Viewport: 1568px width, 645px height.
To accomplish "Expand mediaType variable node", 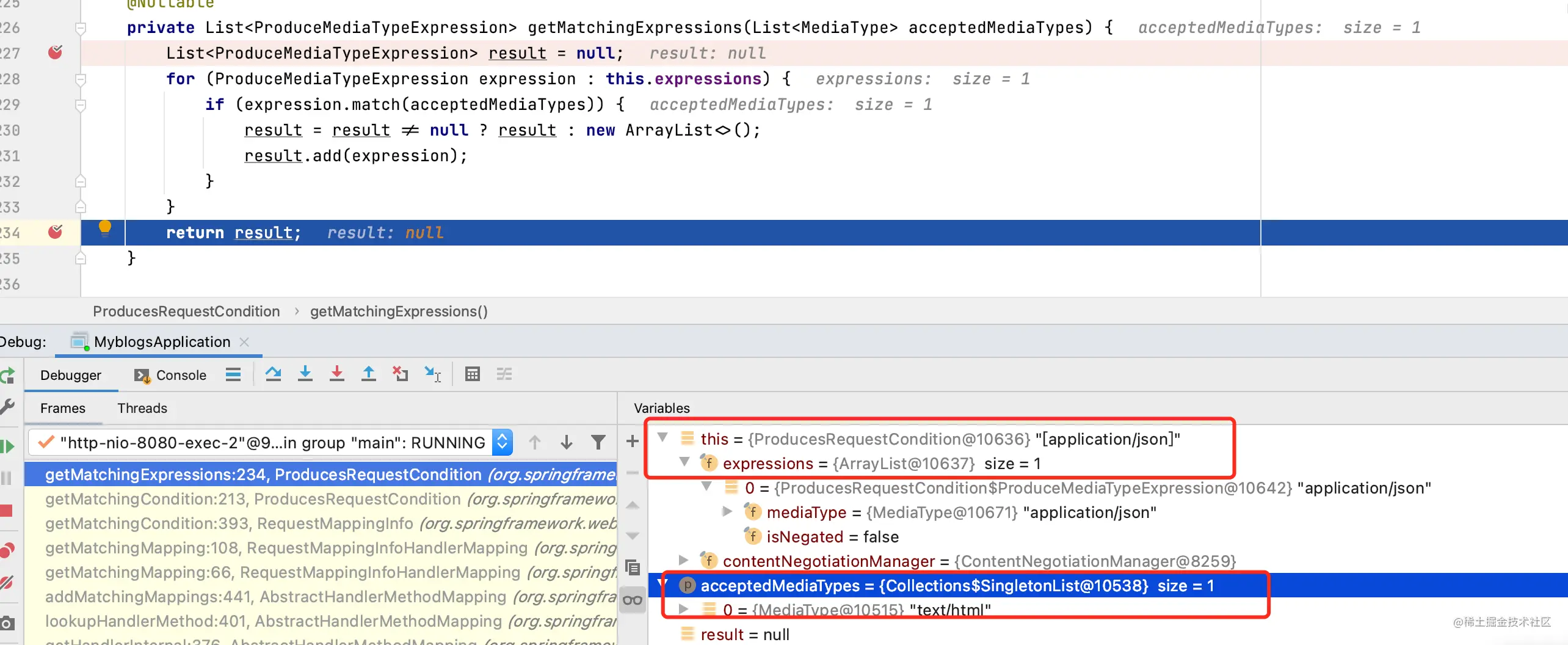I will (x=728, y=511).
